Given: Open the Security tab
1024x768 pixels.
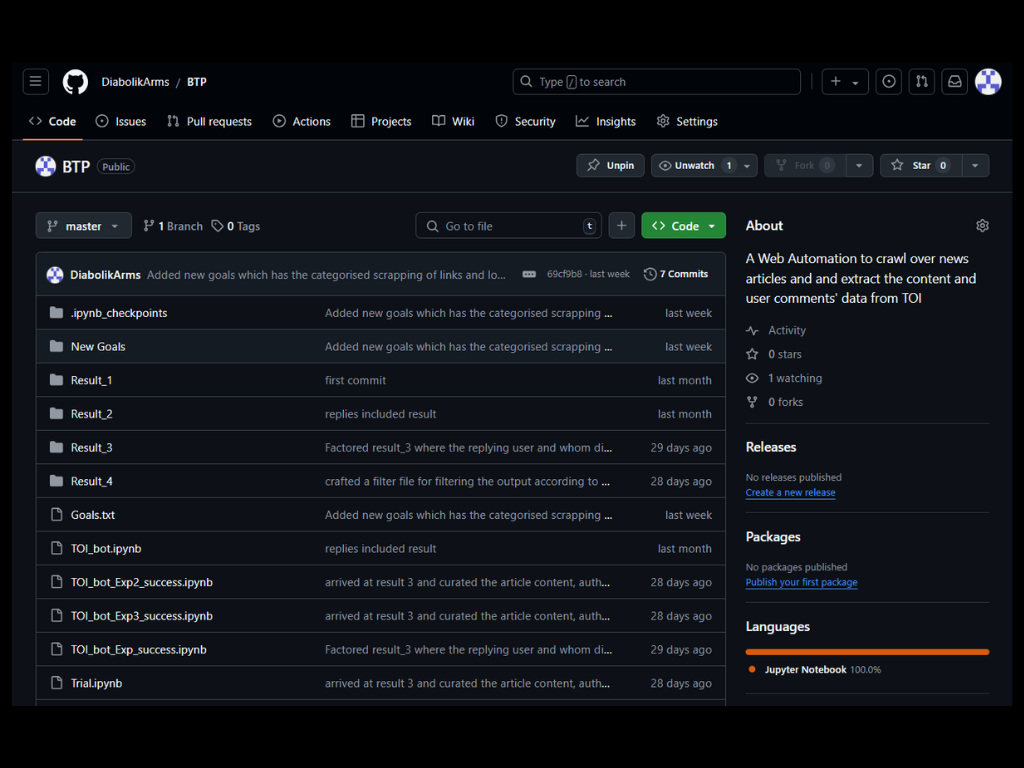Looking at the screenshot, I should coord(525,121).
